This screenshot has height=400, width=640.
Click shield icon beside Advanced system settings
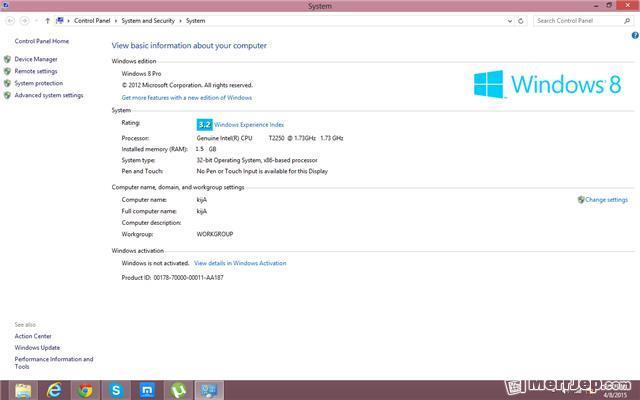(x=7, y=95)
